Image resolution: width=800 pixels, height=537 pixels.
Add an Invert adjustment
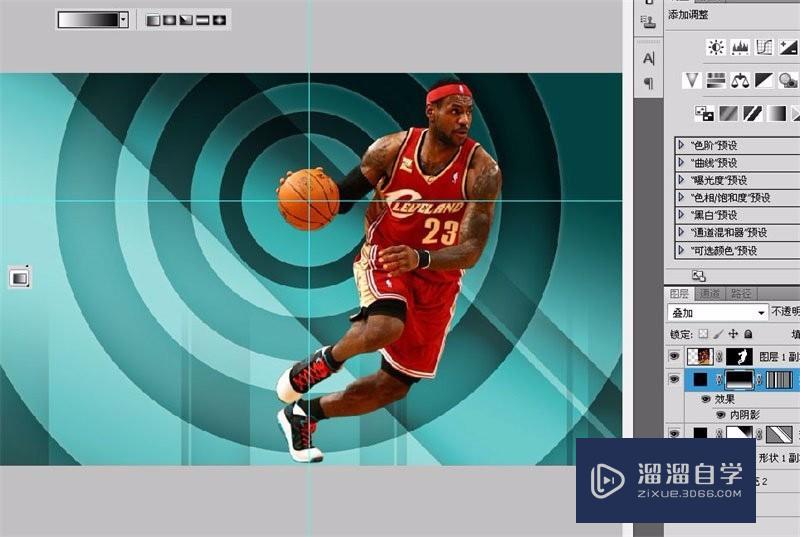pos(705,114)
